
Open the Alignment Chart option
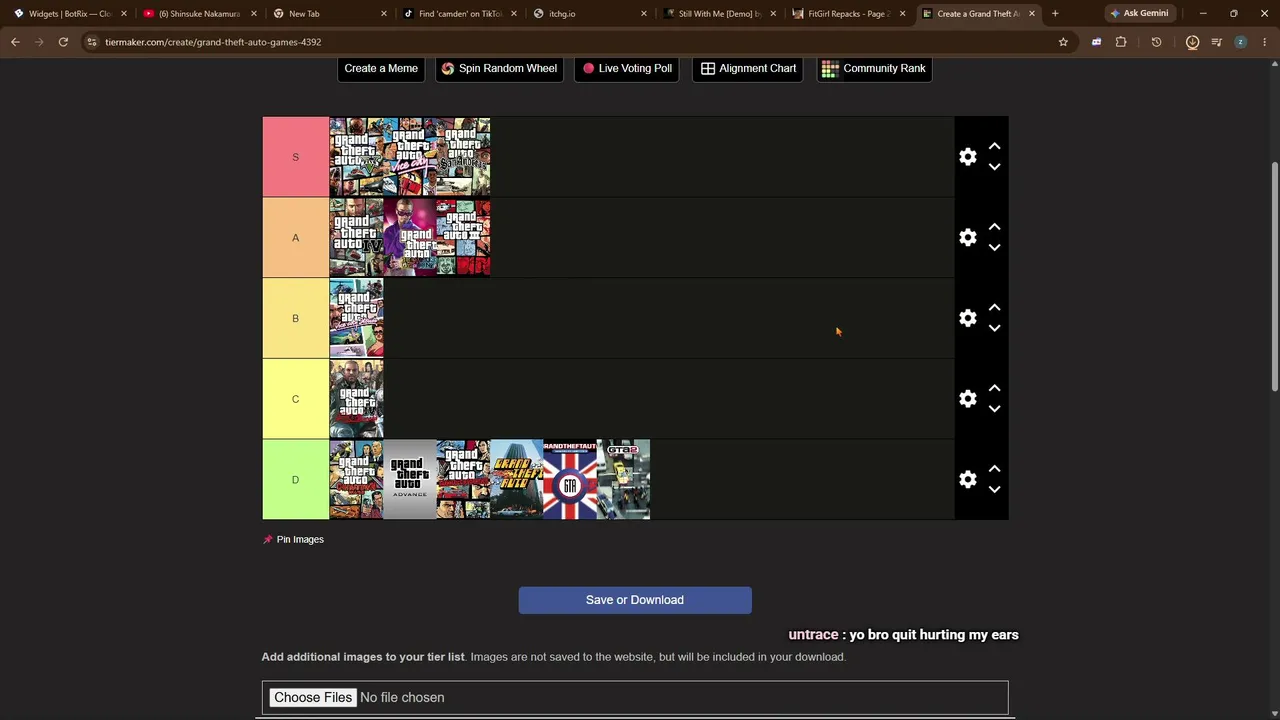[748, 68]
